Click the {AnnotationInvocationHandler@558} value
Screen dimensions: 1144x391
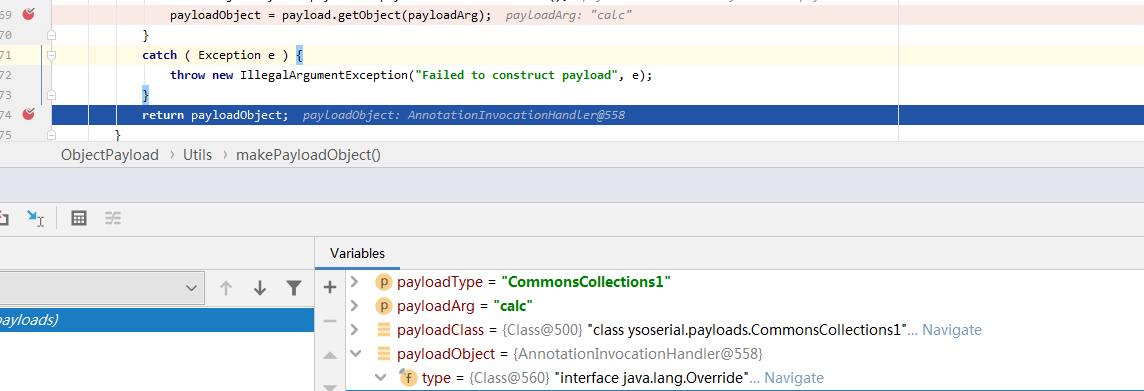click(638, 354)
